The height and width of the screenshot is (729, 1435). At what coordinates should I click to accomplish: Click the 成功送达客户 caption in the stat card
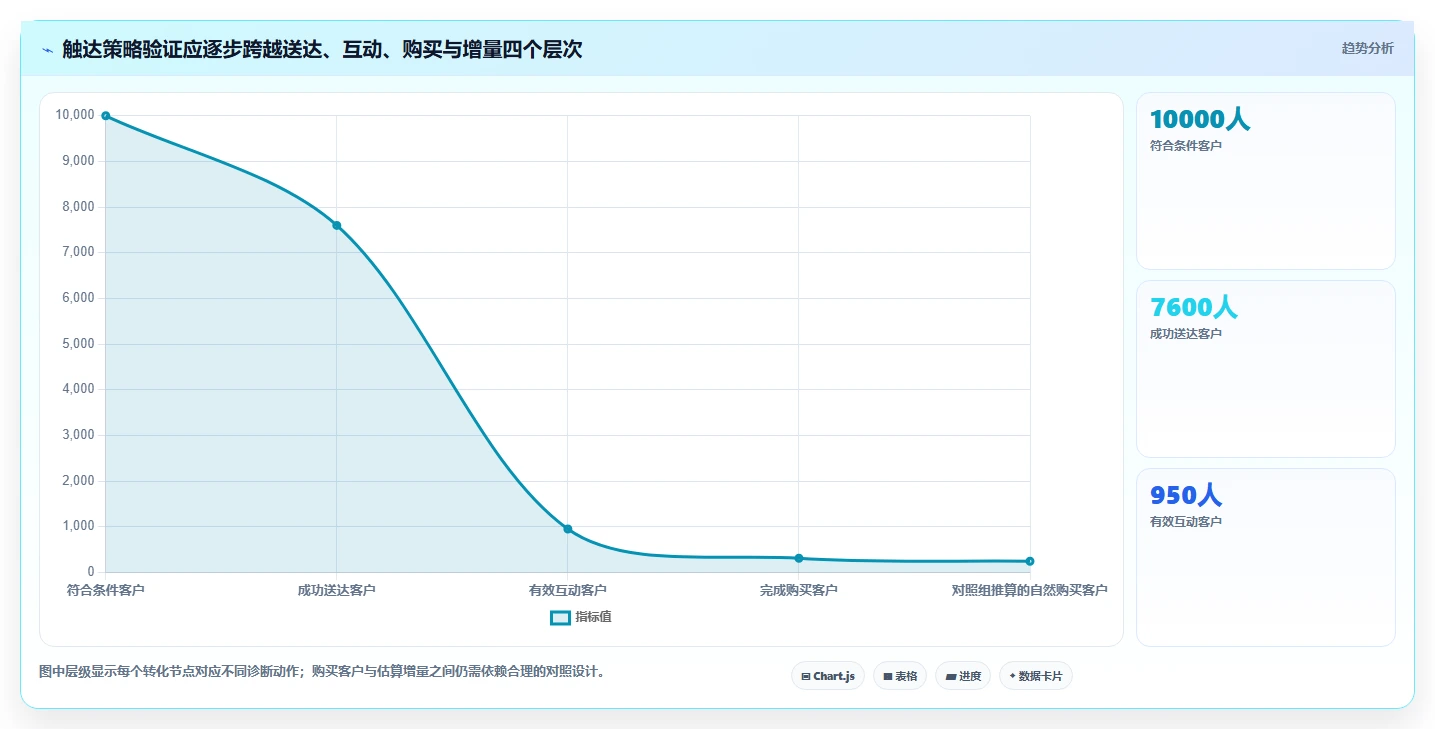point(1186,334)
